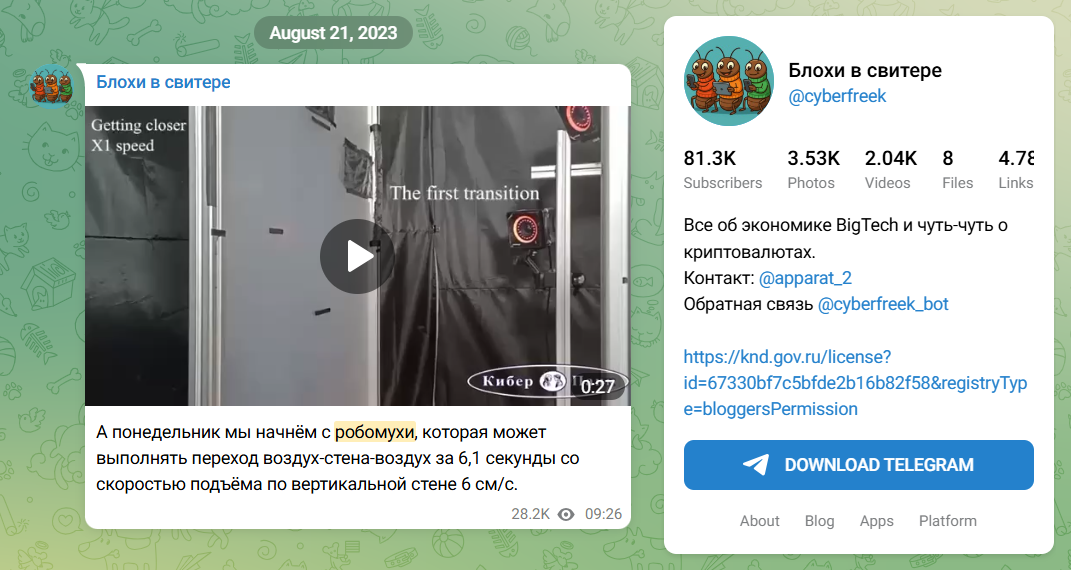This screenshot has width=1071, height=570.
Task: Open the About footer link
Action: tap(760, 521)
